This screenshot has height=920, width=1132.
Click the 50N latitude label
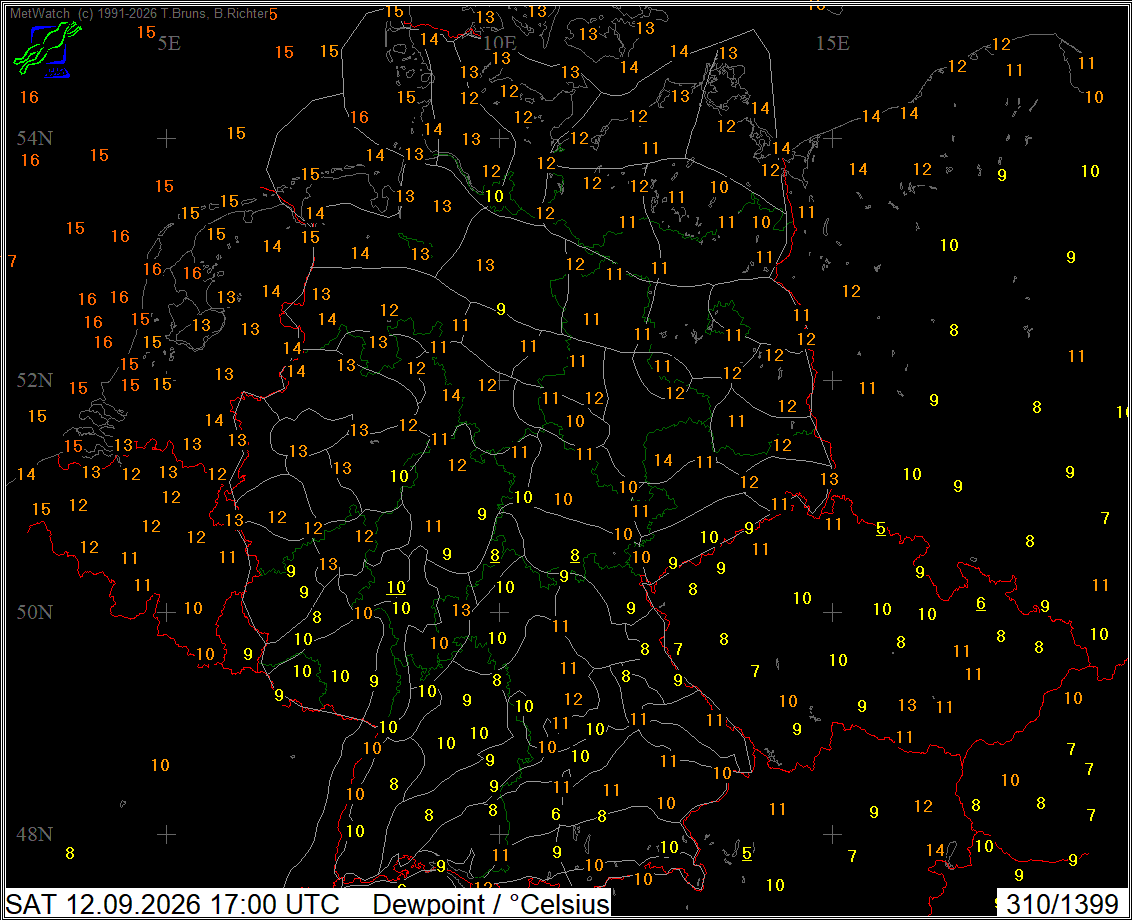pyautogui.click(x=35, y=612)
